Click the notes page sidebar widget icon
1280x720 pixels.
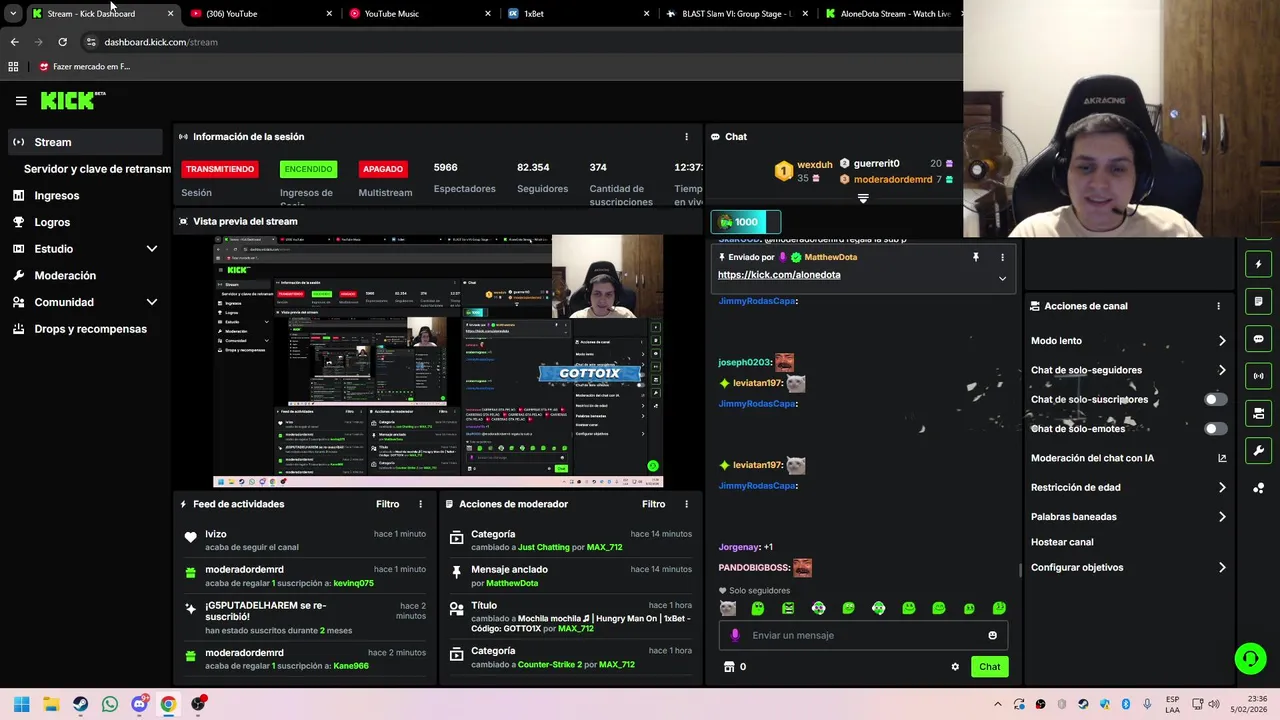click(x=1258, y=302)
